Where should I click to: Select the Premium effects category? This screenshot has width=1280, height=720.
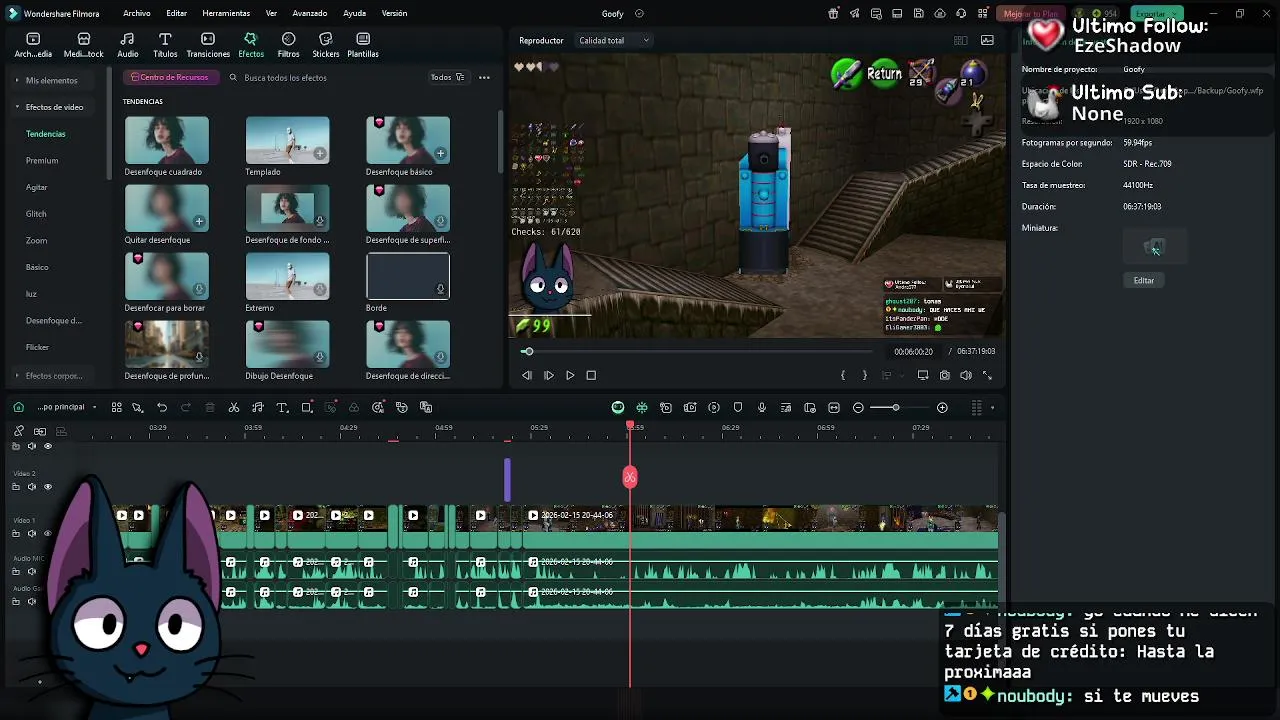click(x=42, y=160)
